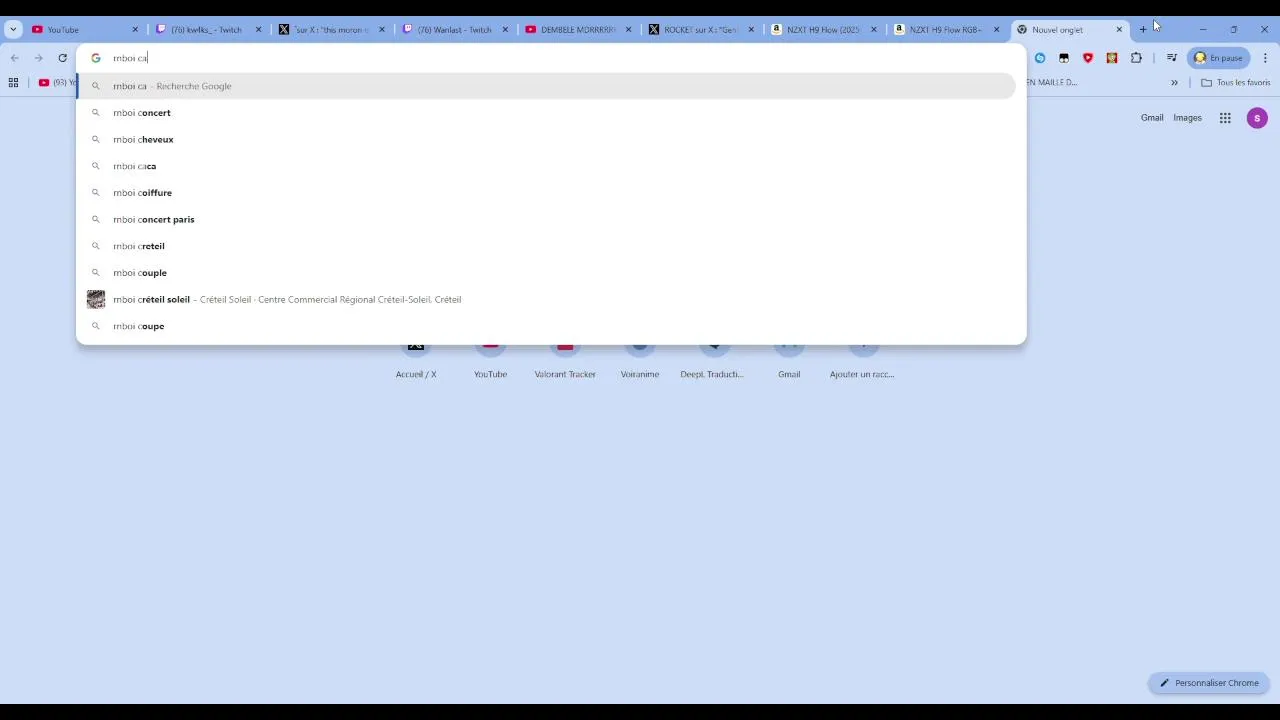Open the apps grid in bookmarks bar
The image size is (1280, 720).
13,82
